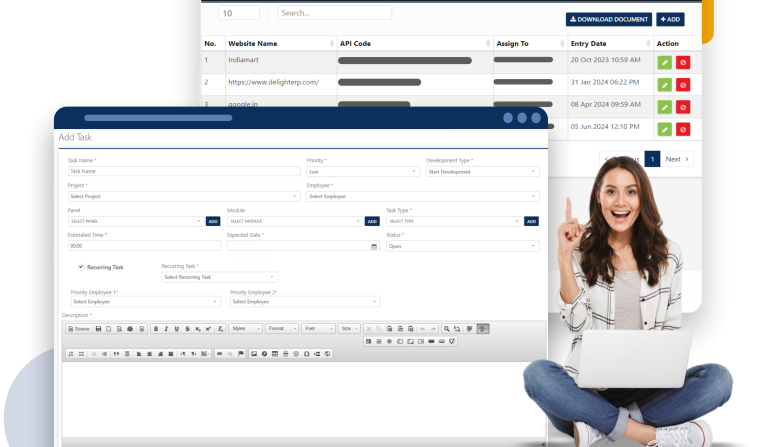This screenshot has height=447, width=770.
Task: Click the Download Document button
Action: [x=609, y=19]
